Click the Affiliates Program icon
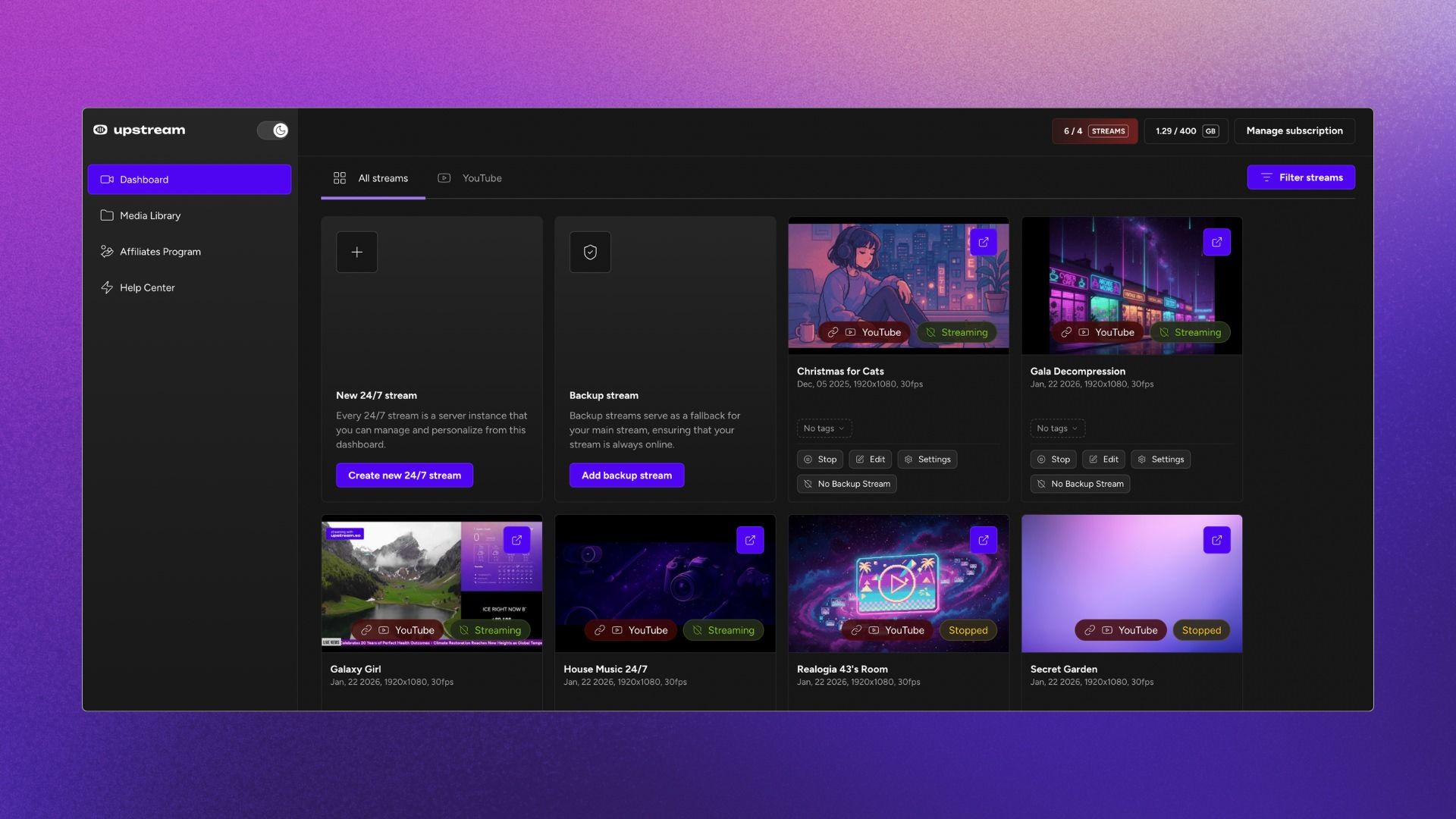 pyautogui.click(x=107, y=251)
